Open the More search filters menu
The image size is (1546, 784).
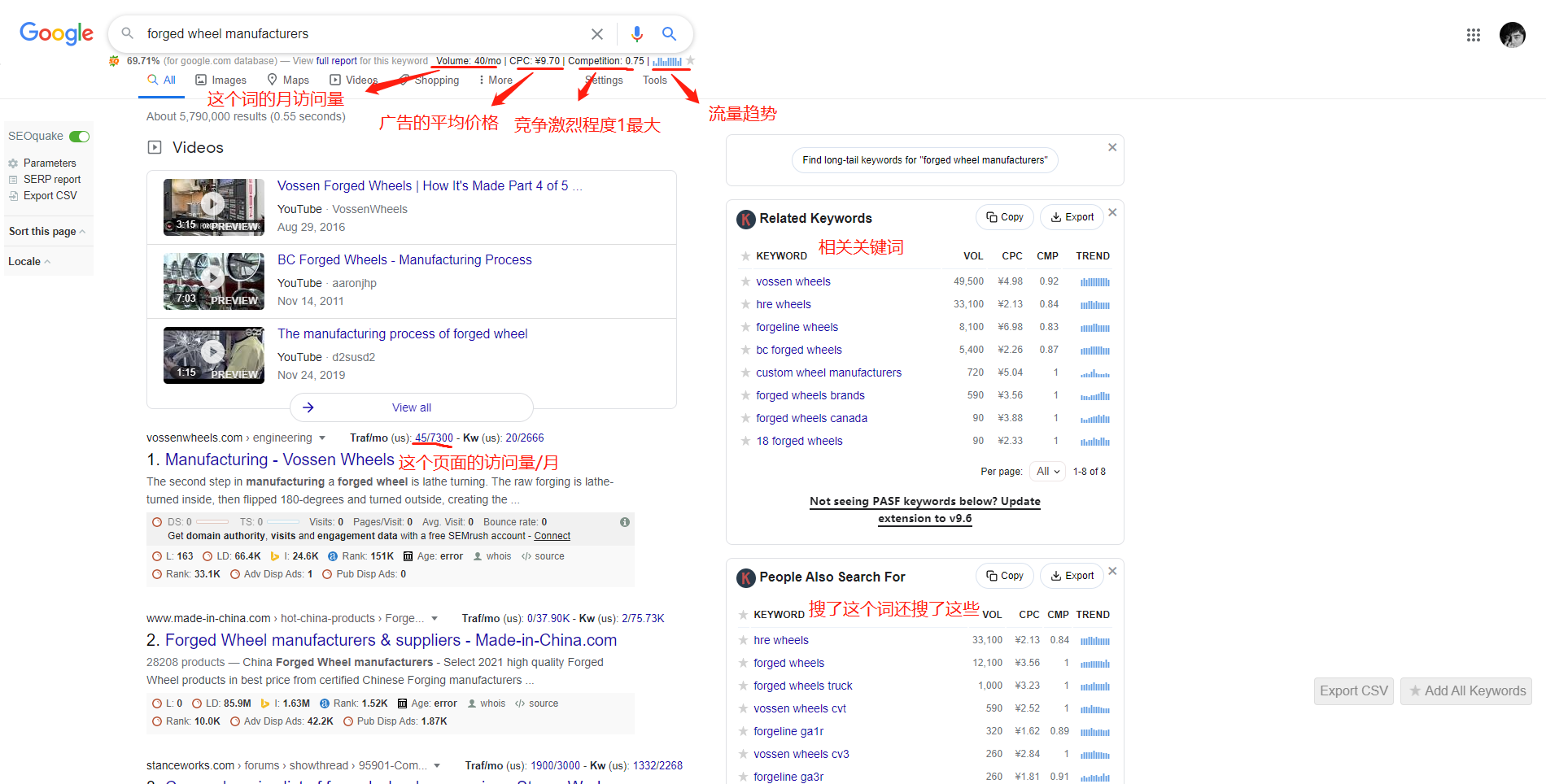495,81
